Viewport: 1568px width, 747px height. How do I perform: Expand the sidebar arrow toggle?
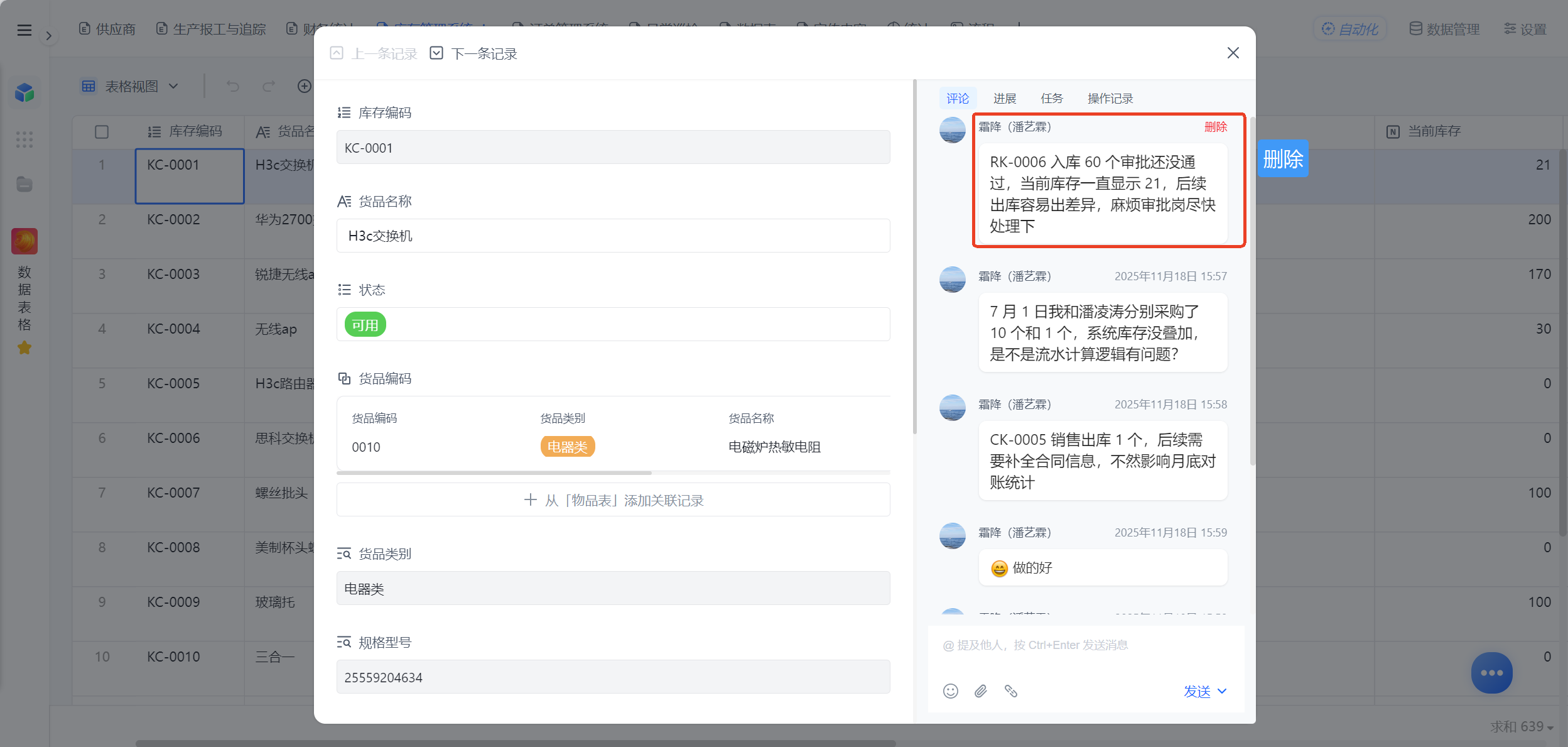pos(49,36)
